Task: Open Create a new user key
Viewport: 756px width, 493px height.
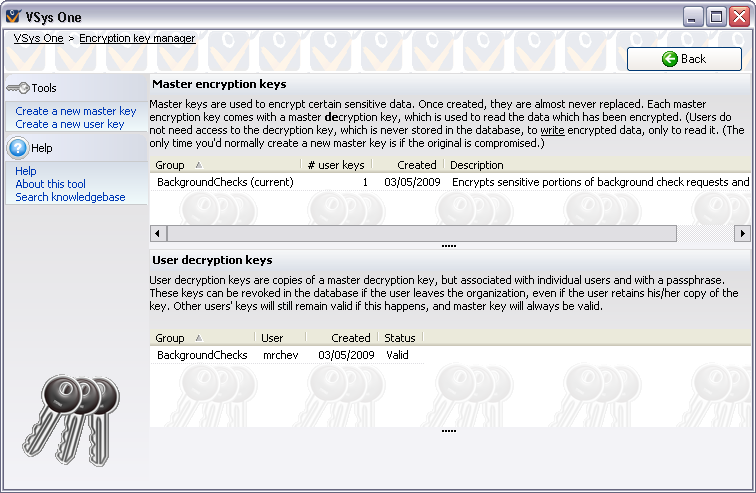Action: [x=70, y=124]
